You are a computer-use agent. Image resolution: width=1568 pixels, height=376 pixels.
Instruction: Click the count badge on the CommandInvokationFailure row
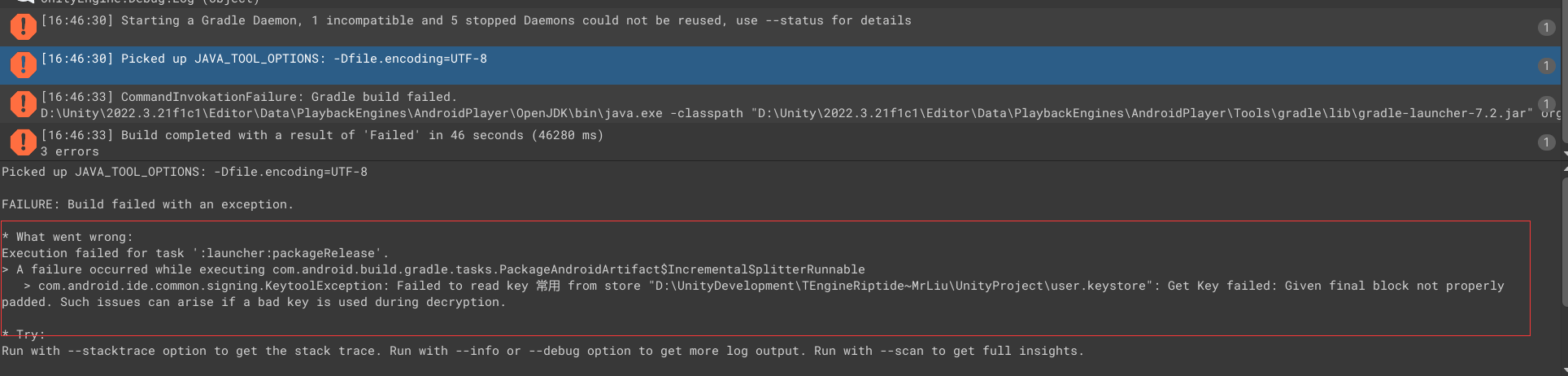pyautogui.click(x=1546, y=103)
